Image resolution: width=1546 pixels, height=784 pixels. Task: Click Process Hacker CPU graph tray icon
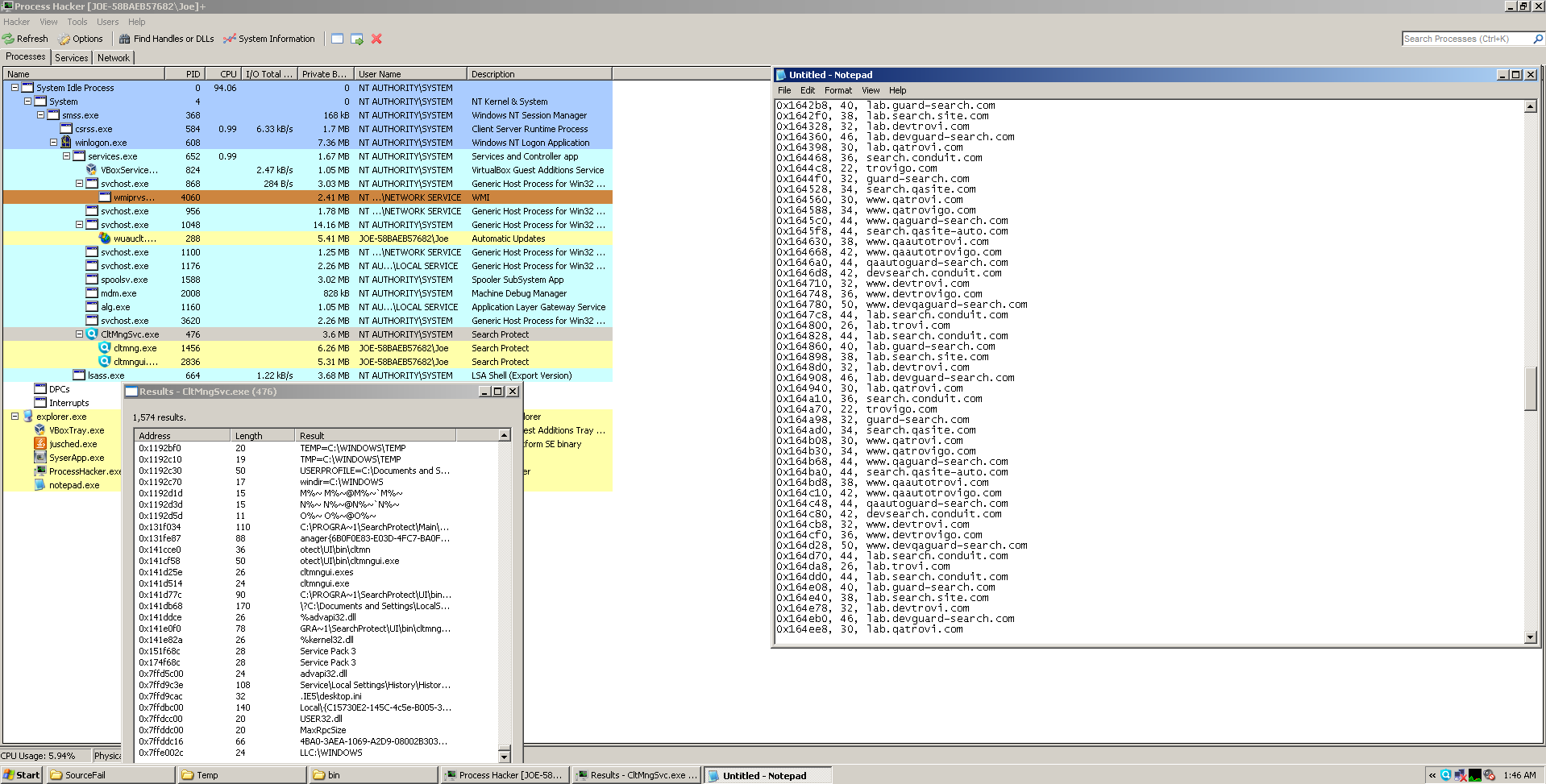tap(1475, 775)
